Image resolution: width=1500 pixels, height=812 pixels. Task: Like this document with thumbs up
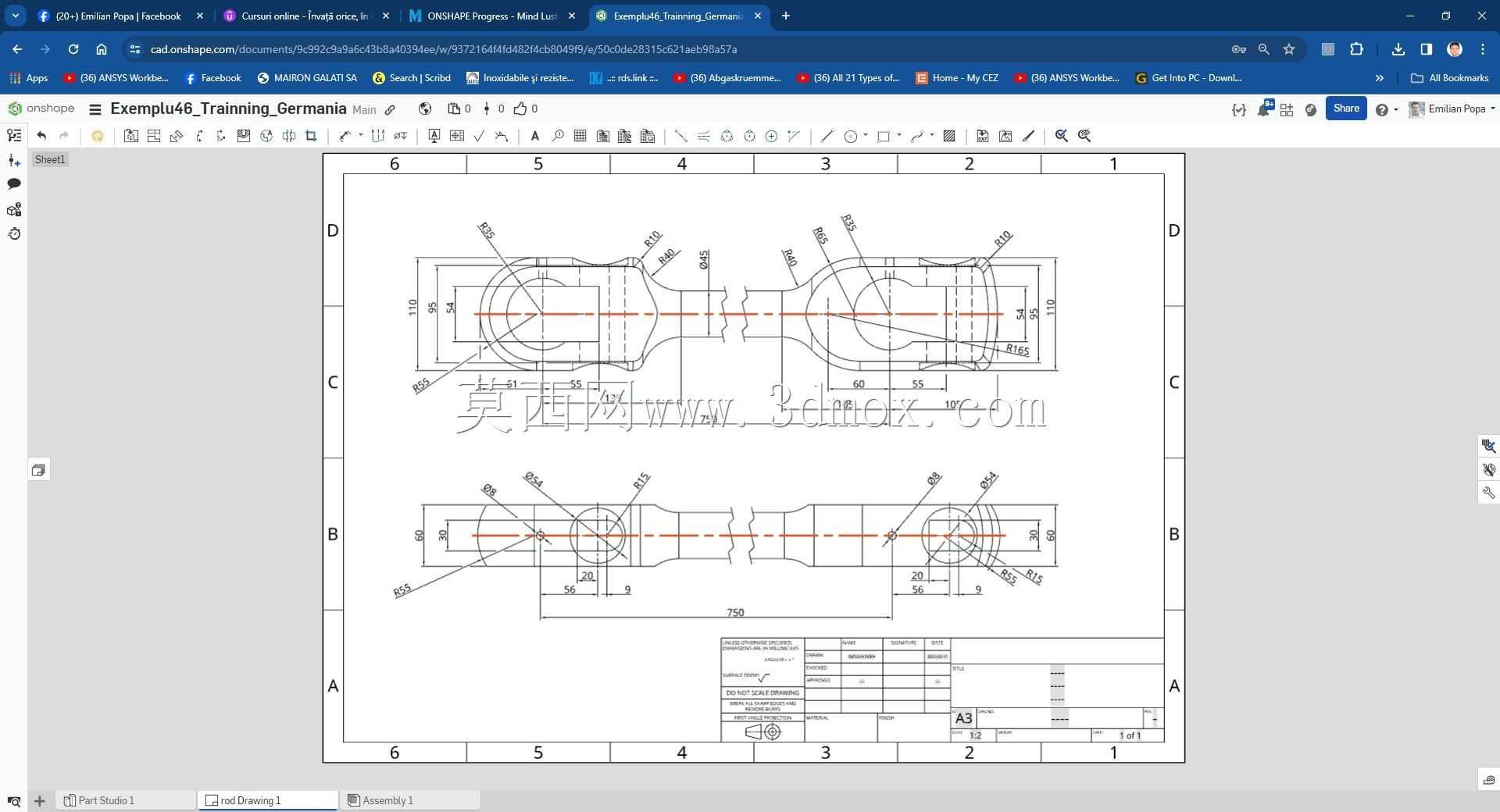(x=520, y=109)
